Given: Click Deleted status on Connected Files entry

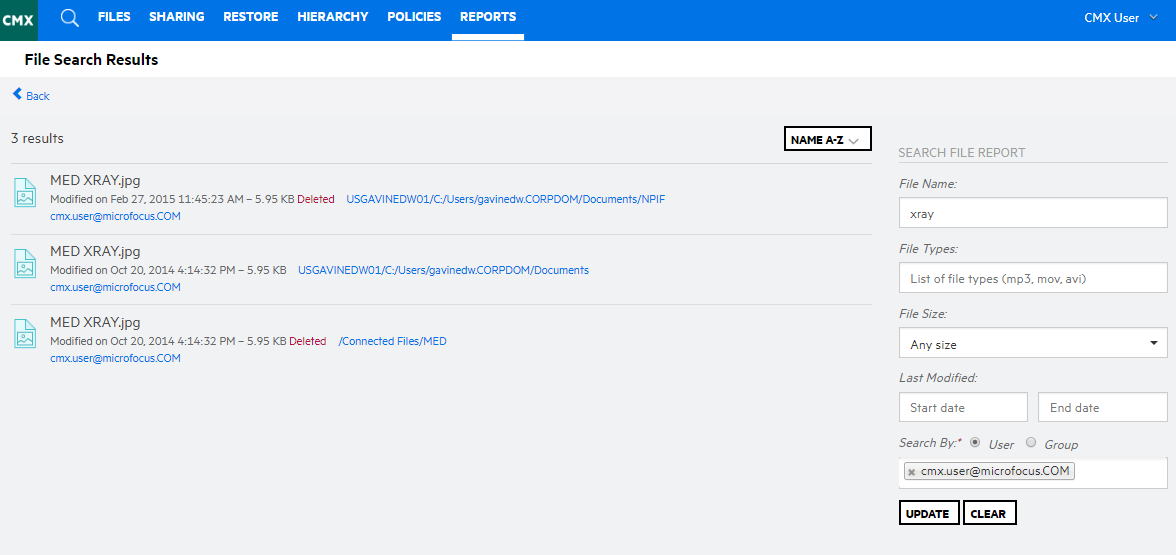Looking at the screenshot, I should point(308,340).
